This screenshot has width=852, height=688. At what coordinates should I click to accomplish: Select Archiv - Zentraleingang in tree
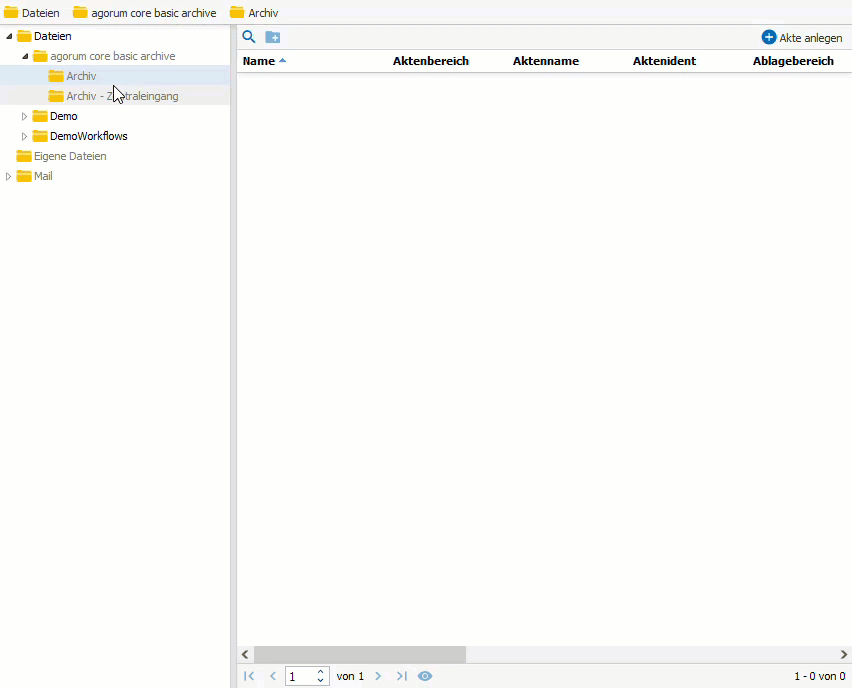pyautogui.click(x=122, y=96)
